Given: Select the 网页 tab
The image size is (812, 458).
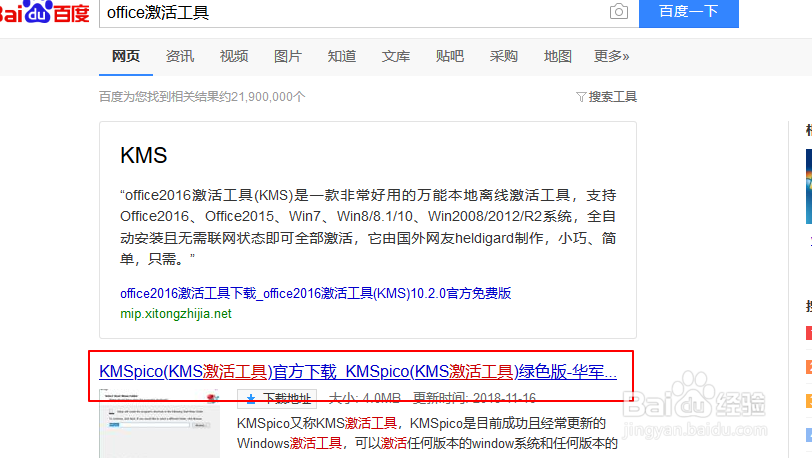Looking at the screenshot, I should (x=126, y=56).
